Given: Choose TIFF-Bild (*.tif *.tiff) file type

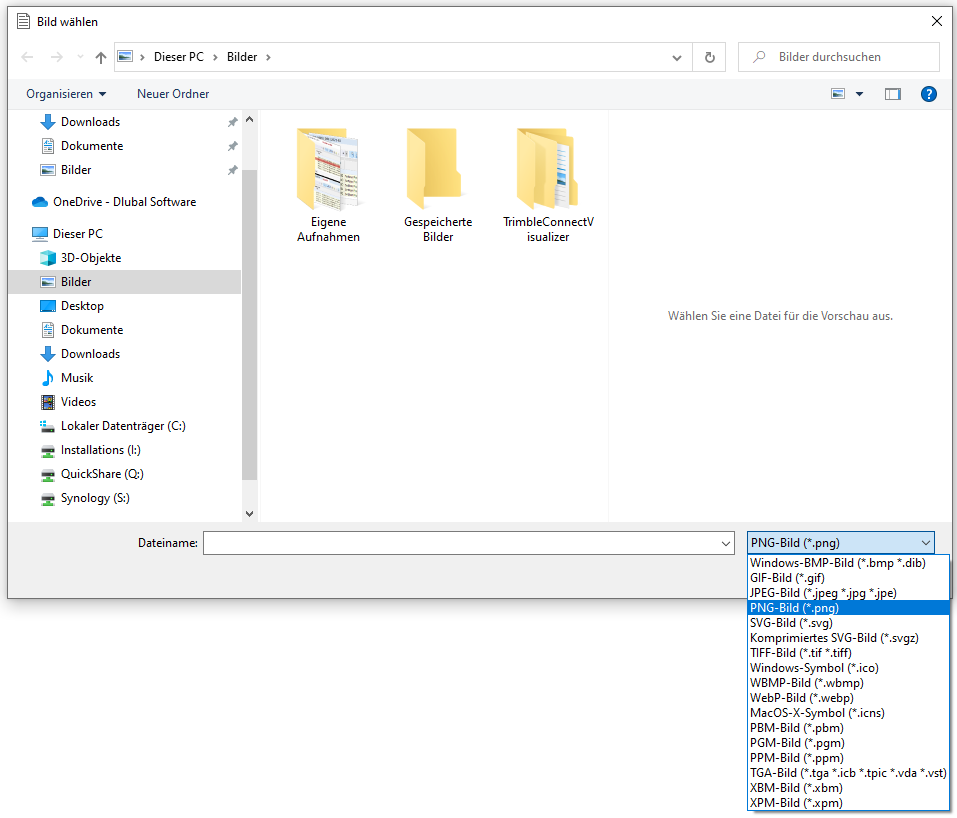Looking at the screenshot, I should pos(848,653).
